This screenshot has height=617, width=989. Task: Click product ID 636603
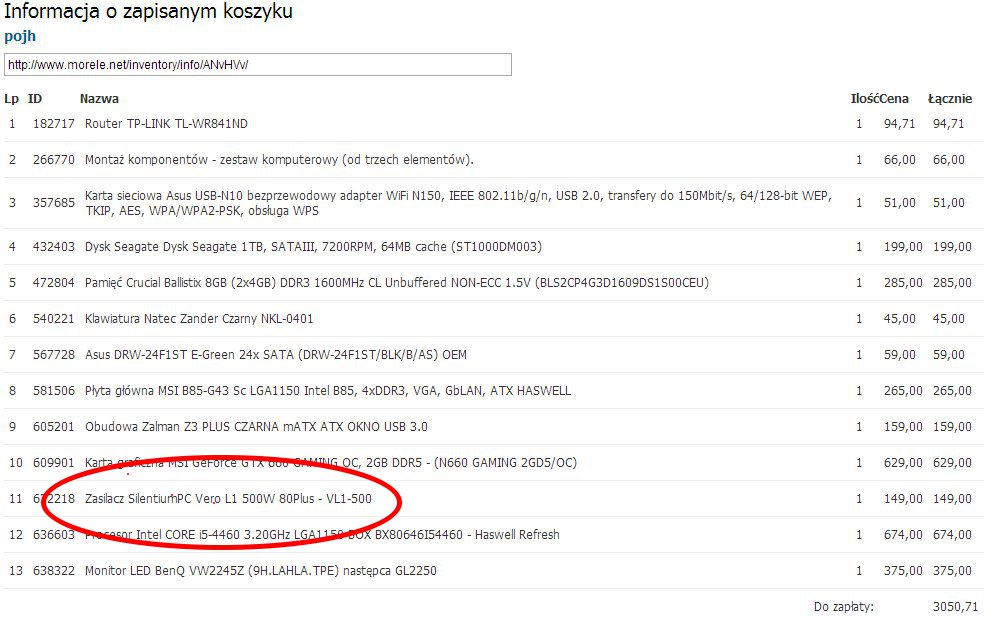point(54,534)
